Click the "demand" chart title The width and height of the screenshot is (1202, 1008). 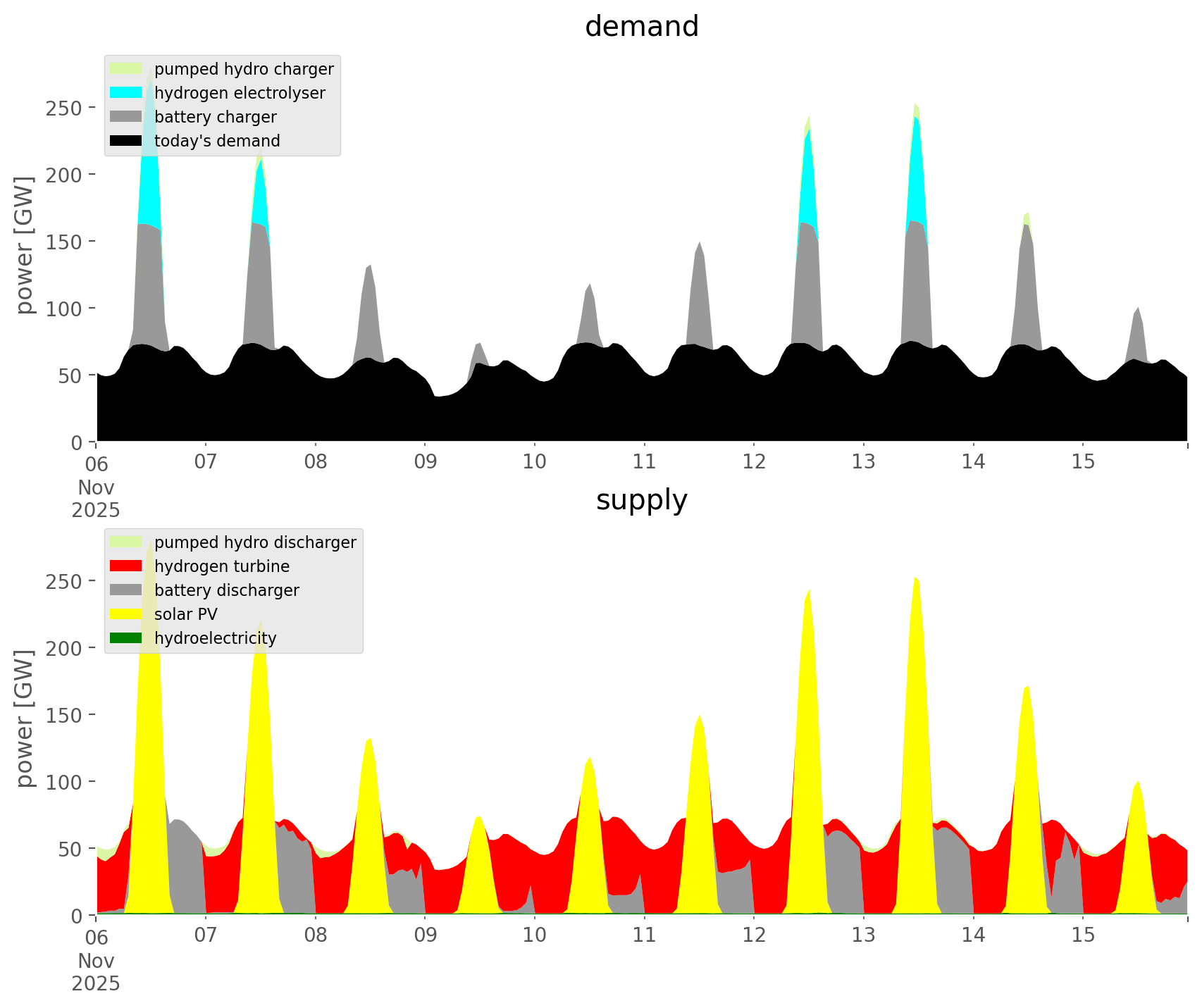pos(641,27)
